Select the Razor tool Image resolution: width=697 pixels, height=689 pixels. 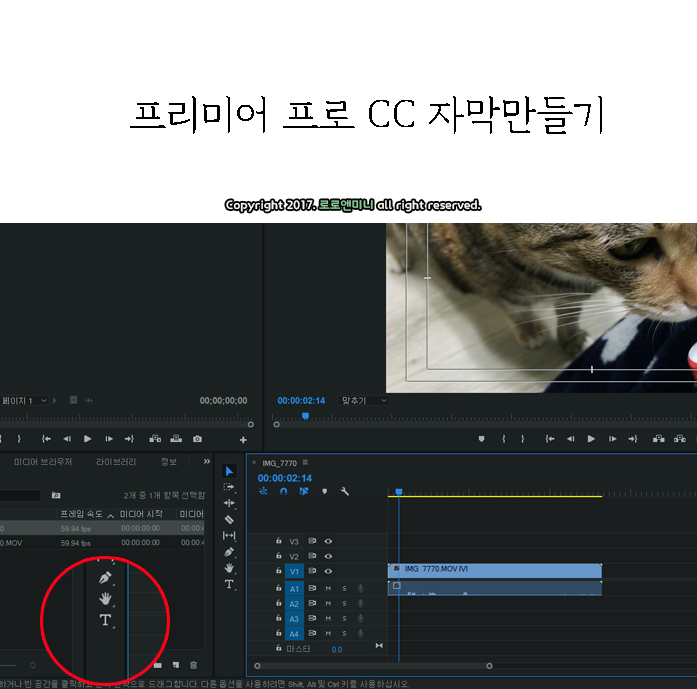tap(229, 519)
